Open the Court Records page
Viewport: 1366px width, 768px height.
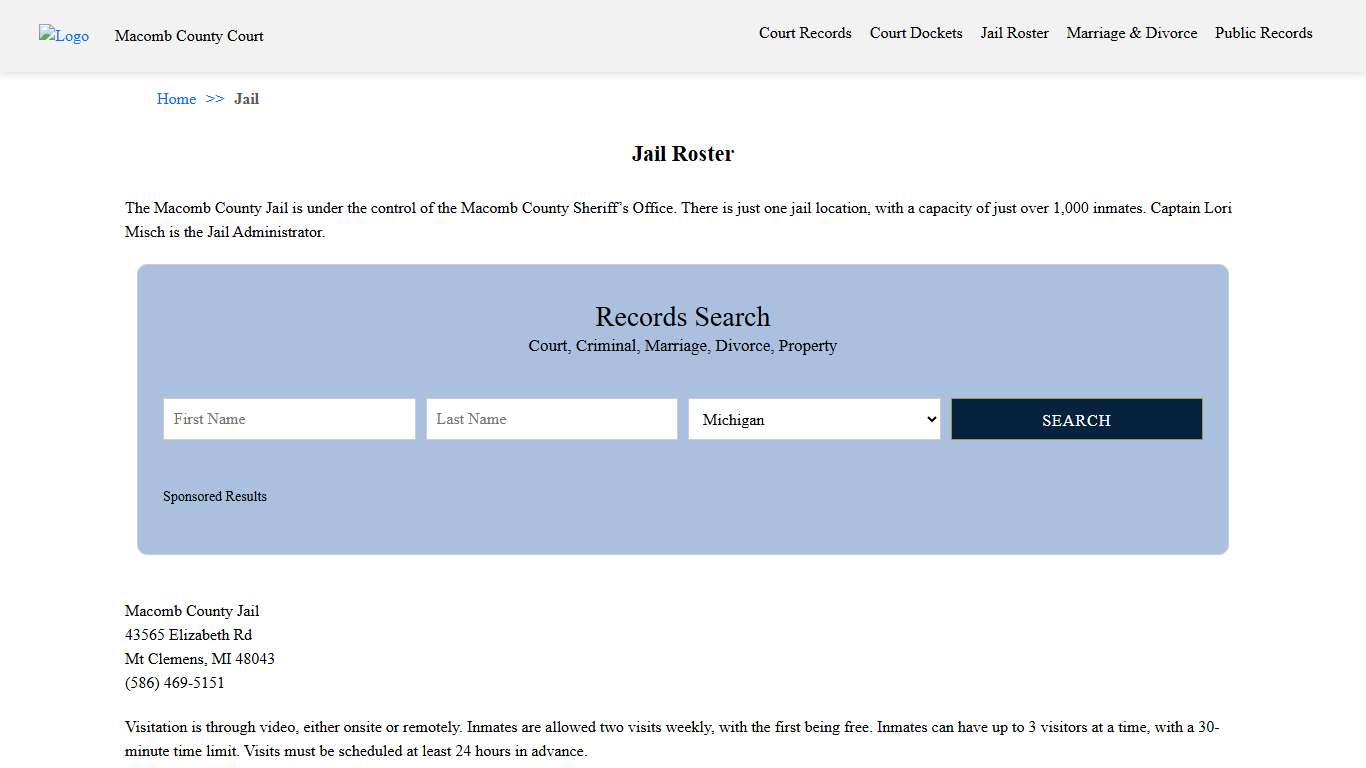coord(805,33)
